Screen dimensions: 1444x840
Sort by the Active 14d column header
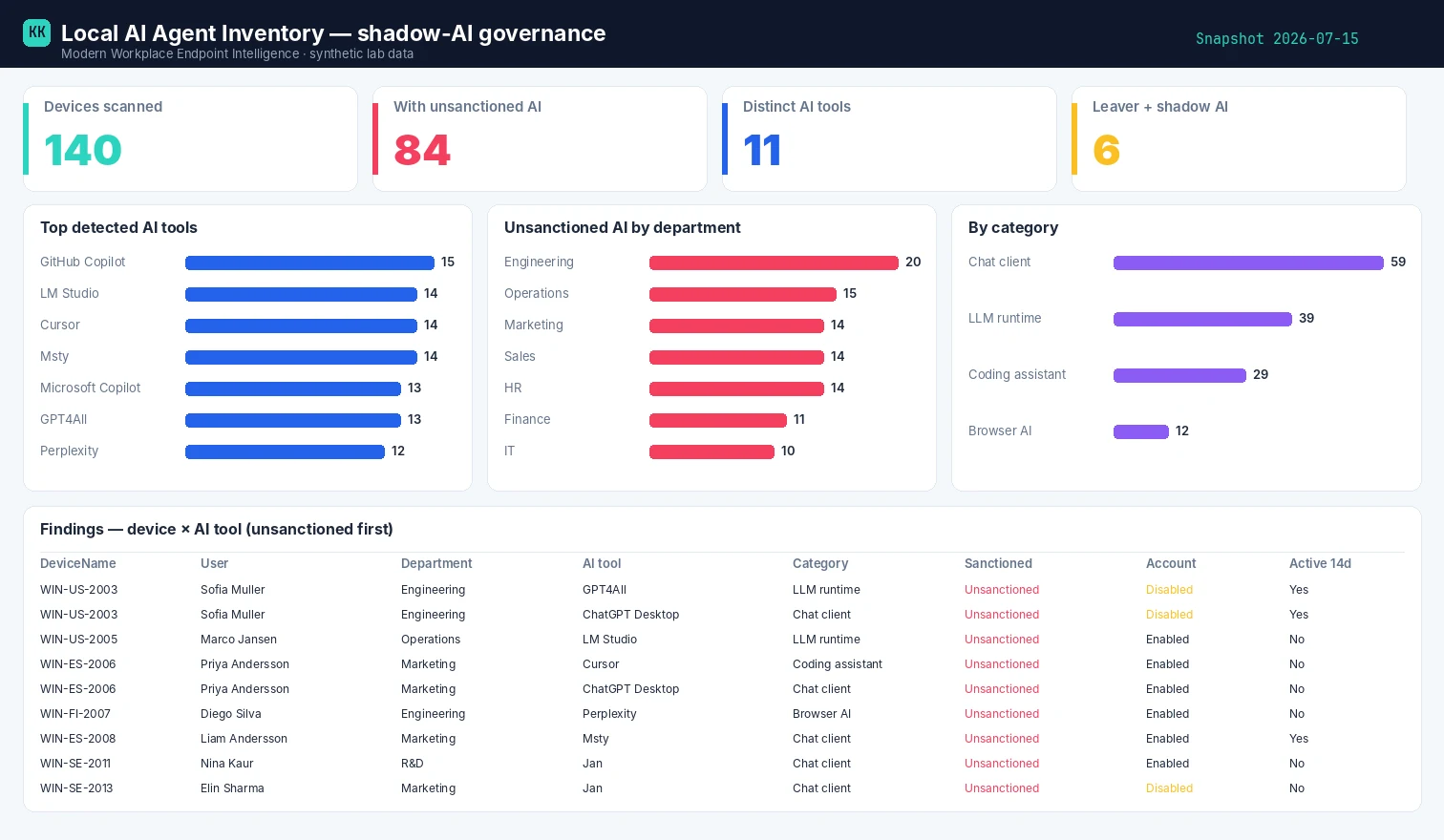point(1320,563)
